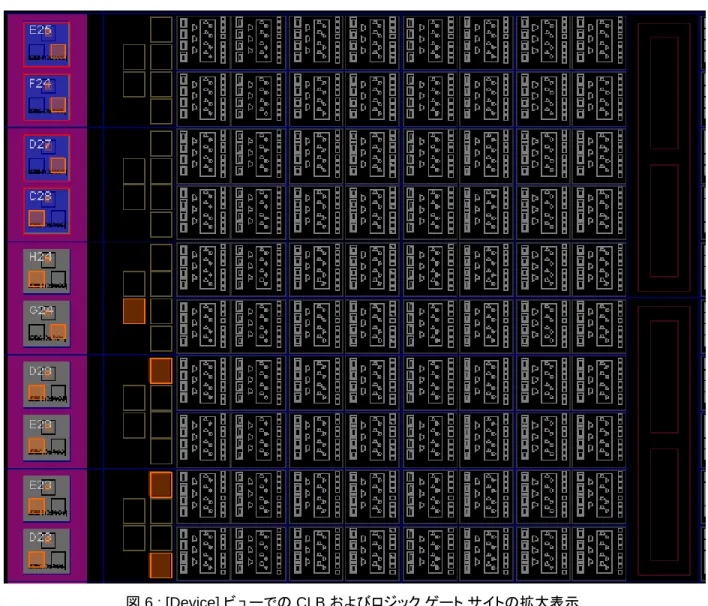This screenshot has height=606, width=708.
Task: Click orange-highlighted cell inside D27 pad
Action: point(58,165)
